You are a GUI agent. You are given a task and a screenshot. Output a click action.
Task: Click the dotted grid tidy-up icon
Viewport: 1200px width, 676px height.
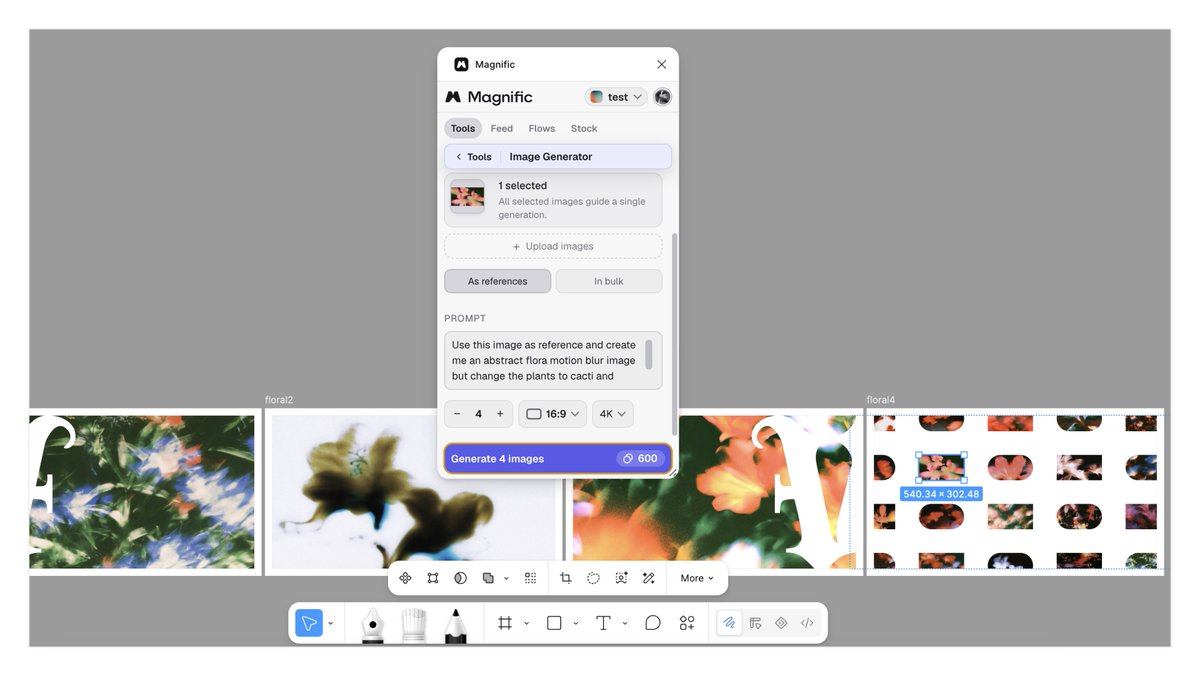click(x=531, y=578)
